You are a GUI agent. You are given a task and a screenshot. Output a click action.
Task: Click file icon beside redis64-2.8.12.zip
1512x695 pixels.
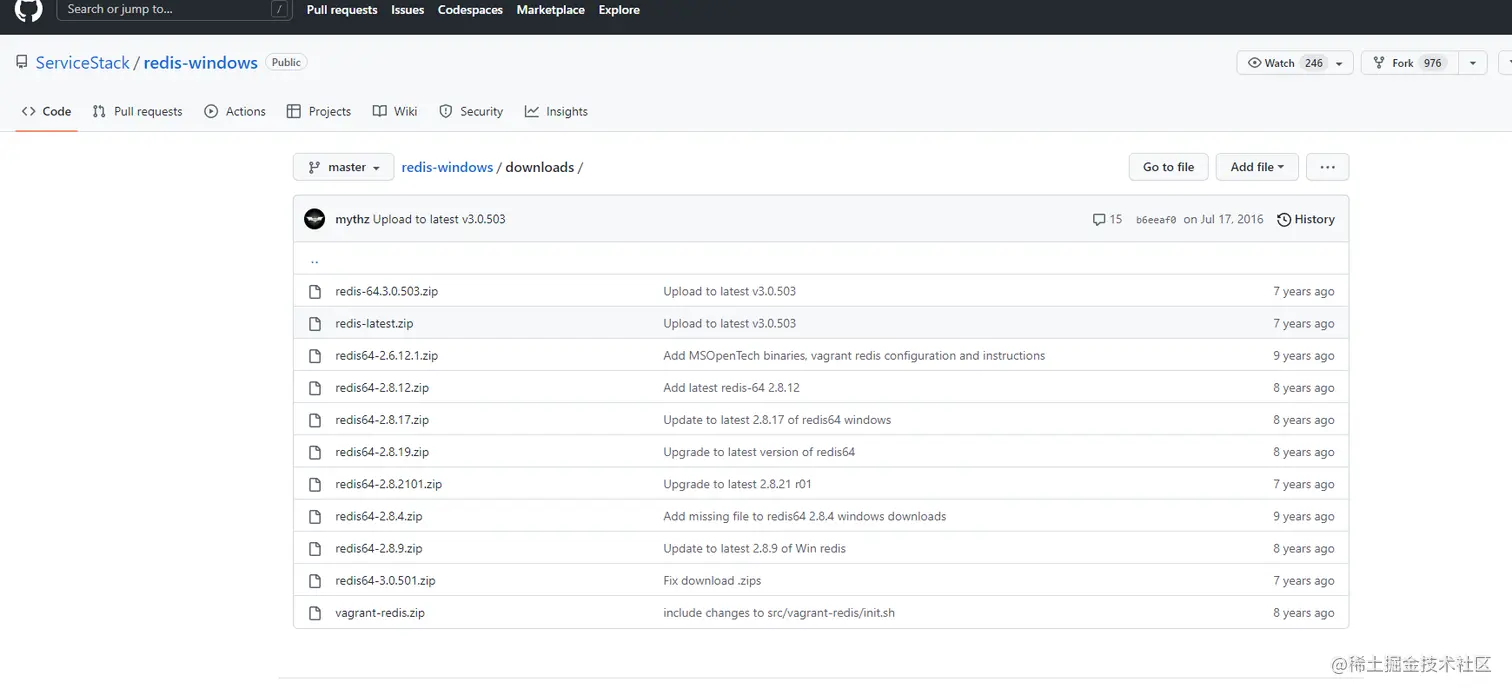point(315,388)
